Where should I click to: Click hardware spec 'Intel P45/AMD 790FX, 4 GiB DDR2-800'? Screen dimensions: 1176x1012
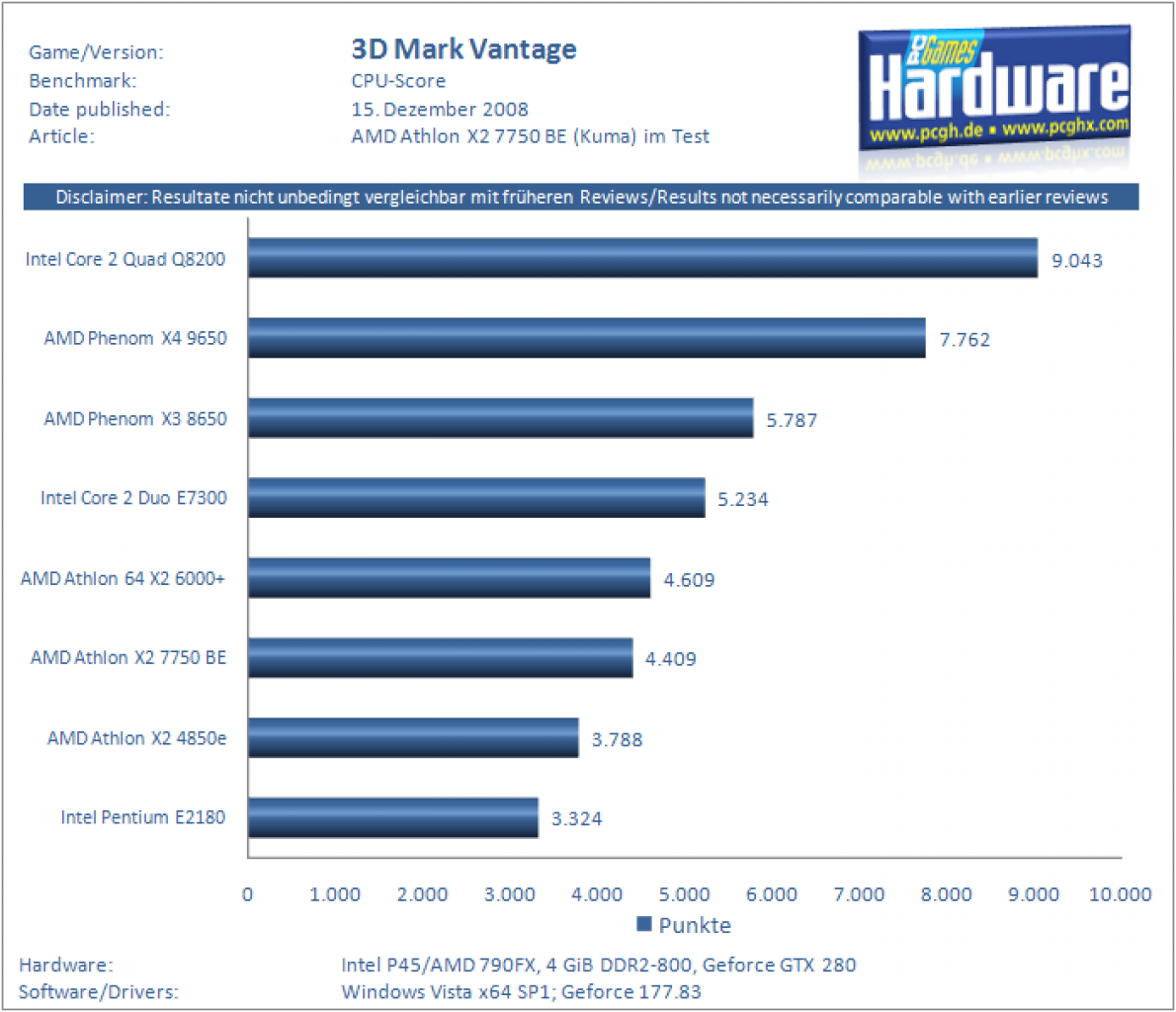(517, 965)
